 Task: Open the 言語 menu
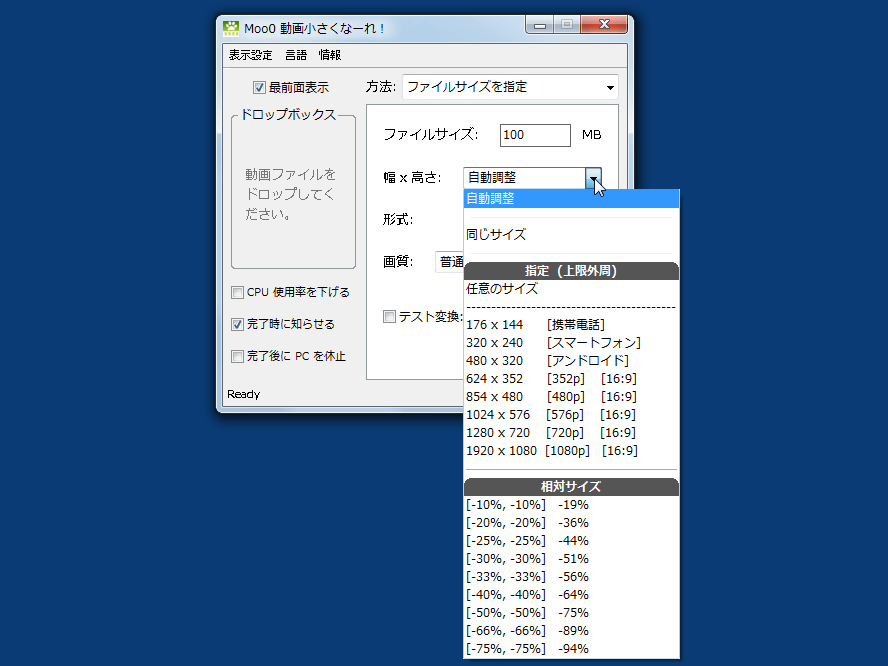(296, 55)
